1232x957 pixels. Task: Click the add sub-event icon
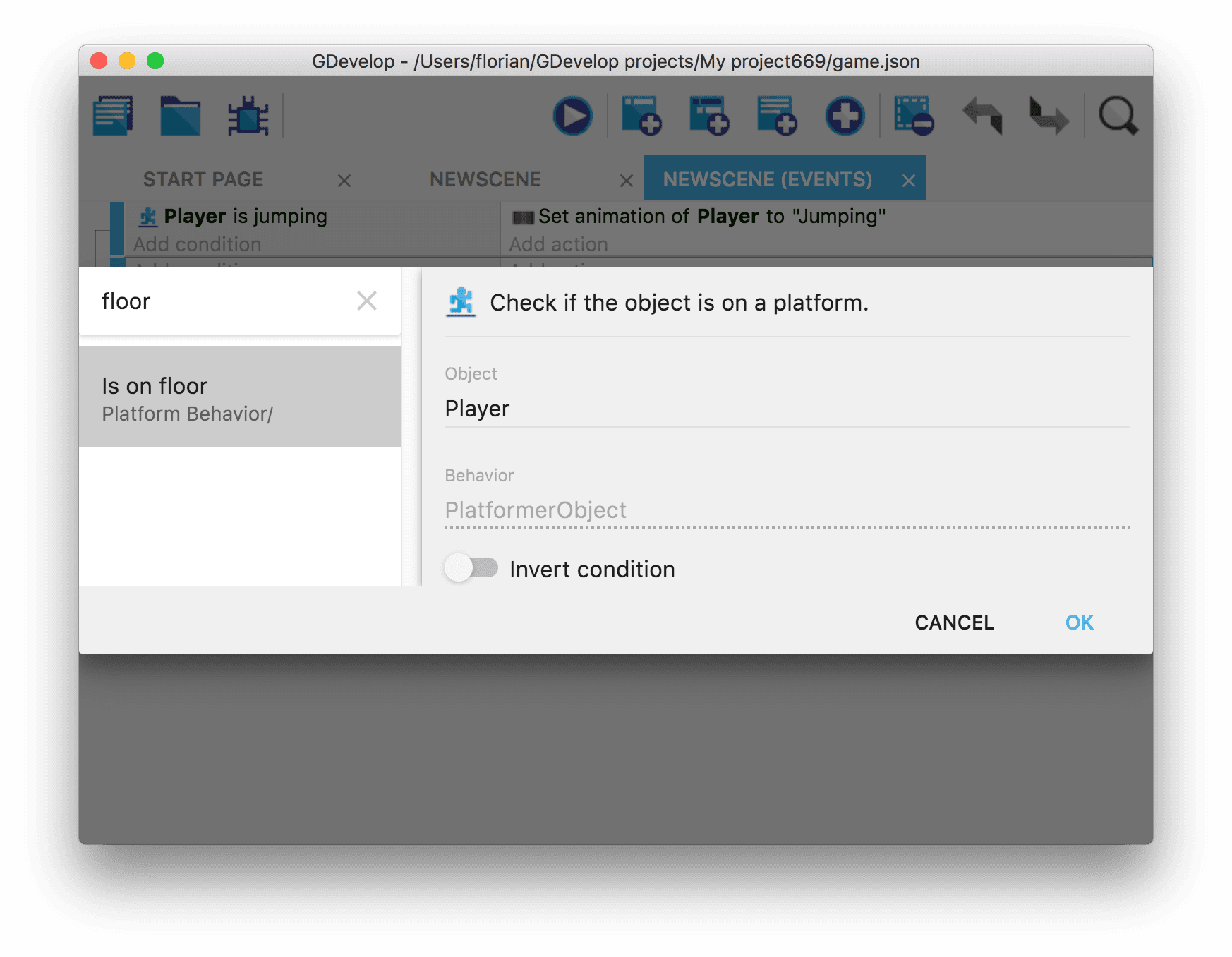(708, 116)
